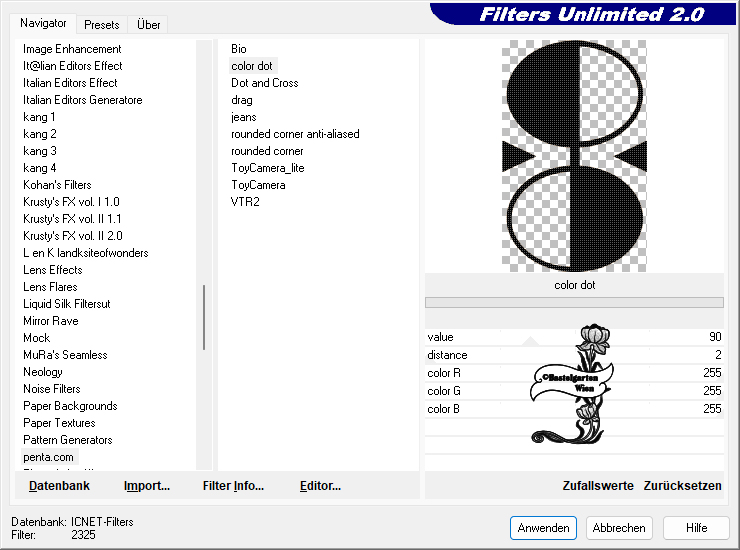Choose kang 2 in category list
This screenshot has width=740, height=550.
(x=39, y=134)
